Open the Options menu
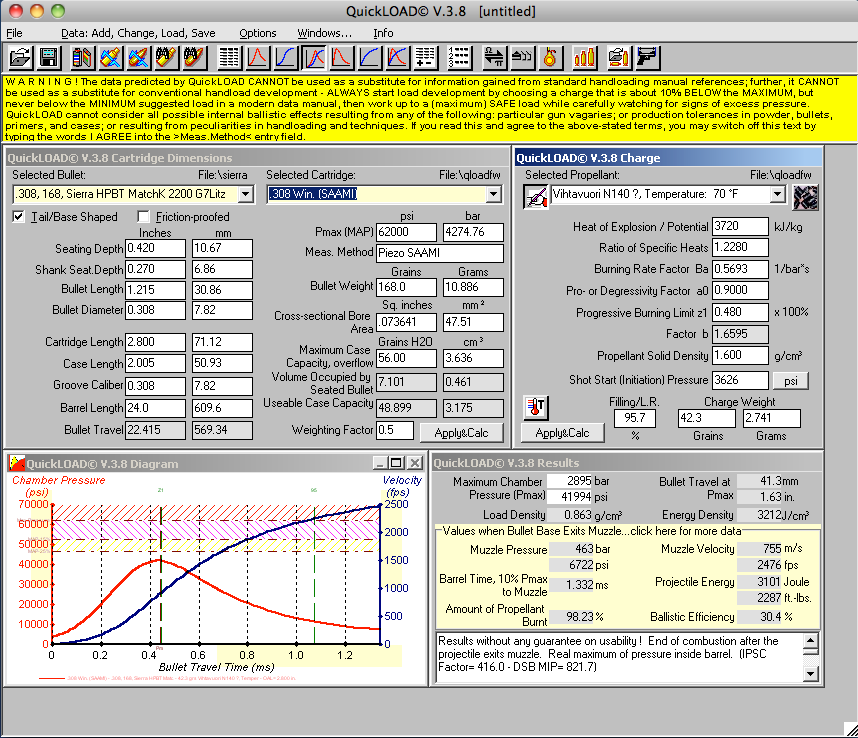 (258, 33)
